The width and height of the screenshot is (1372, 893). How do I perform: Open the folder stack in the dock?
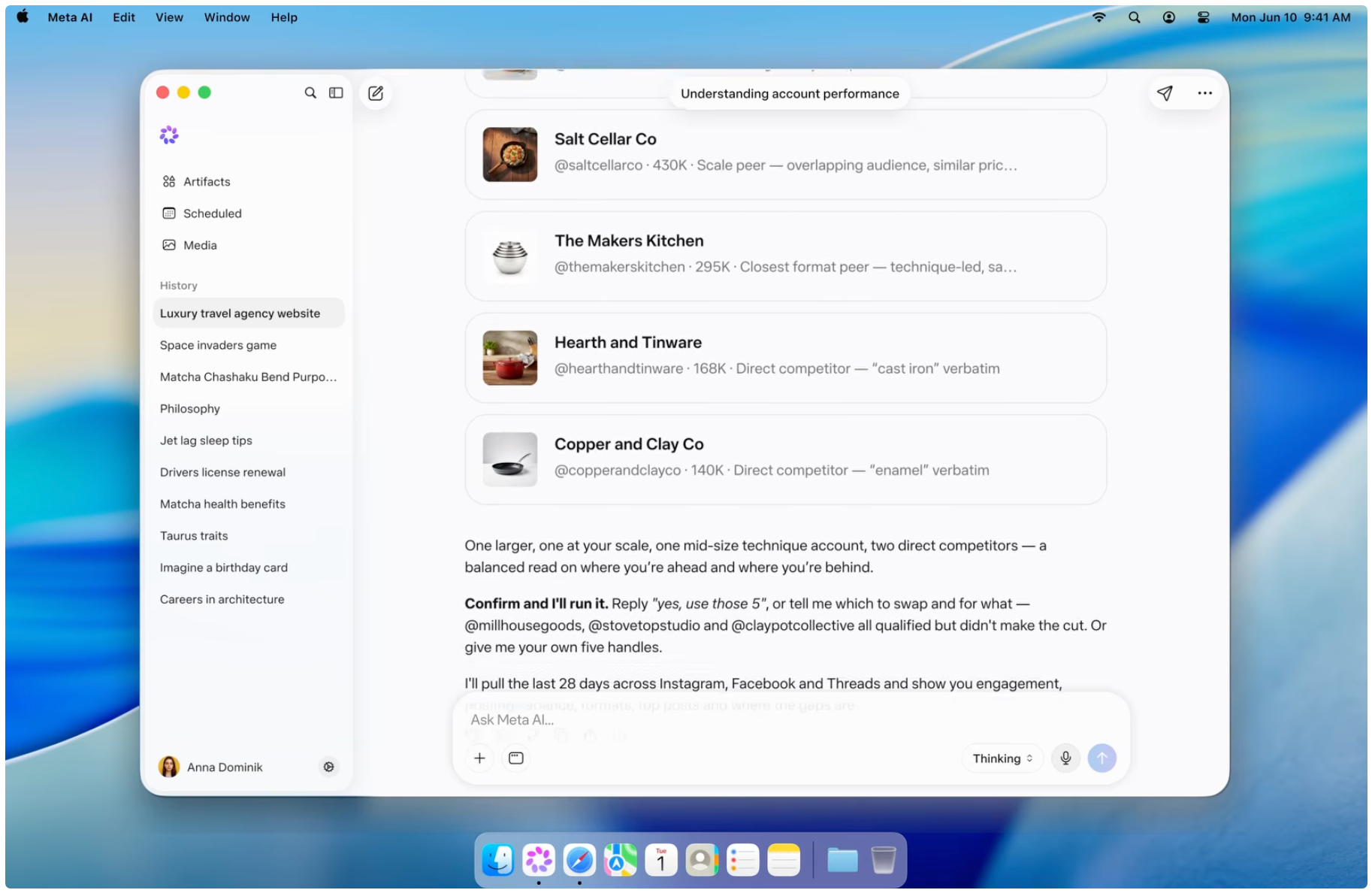(x=842, y=860)
